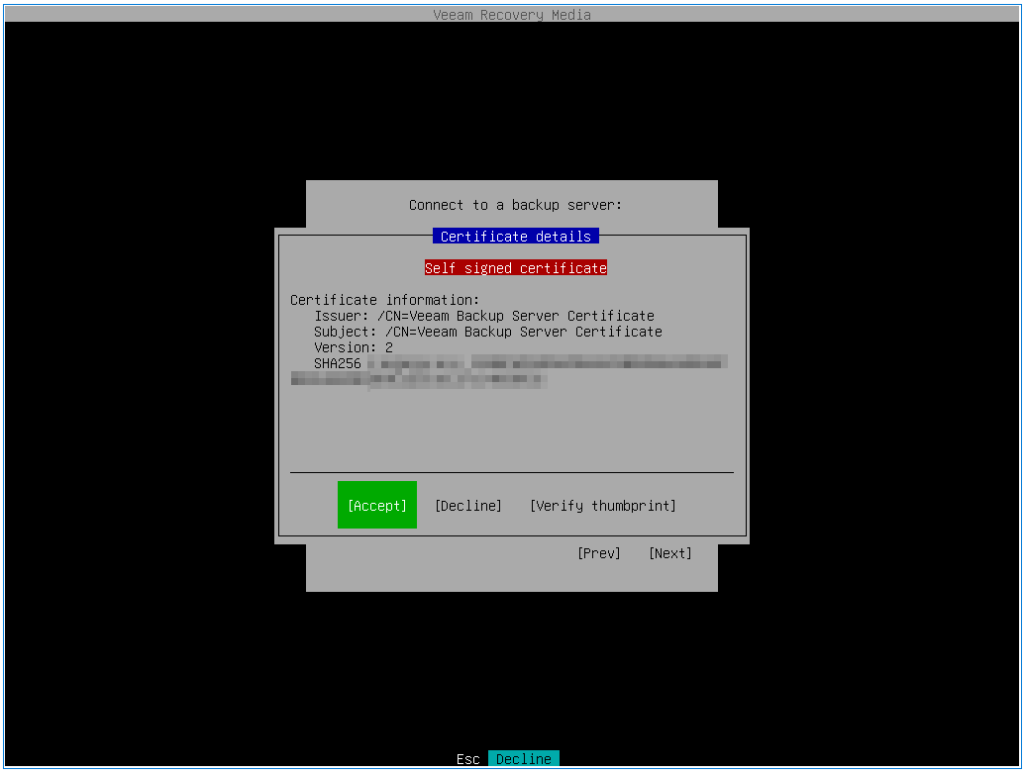The image size is (1024, 774).
Task: Click the SHA256 label
Action: click(x=338, y=363)
